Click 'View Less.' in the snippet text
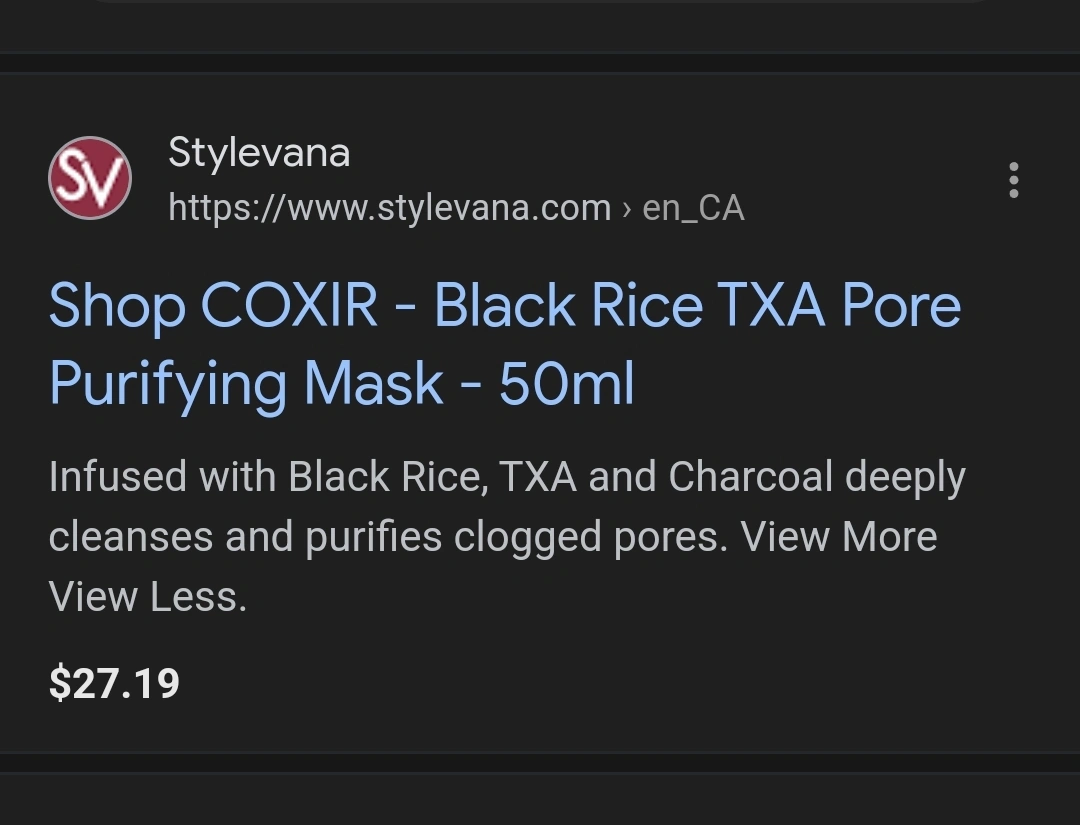Image resolution: width=1080 pixels, height=825 pixels. [x=147, y=597]
